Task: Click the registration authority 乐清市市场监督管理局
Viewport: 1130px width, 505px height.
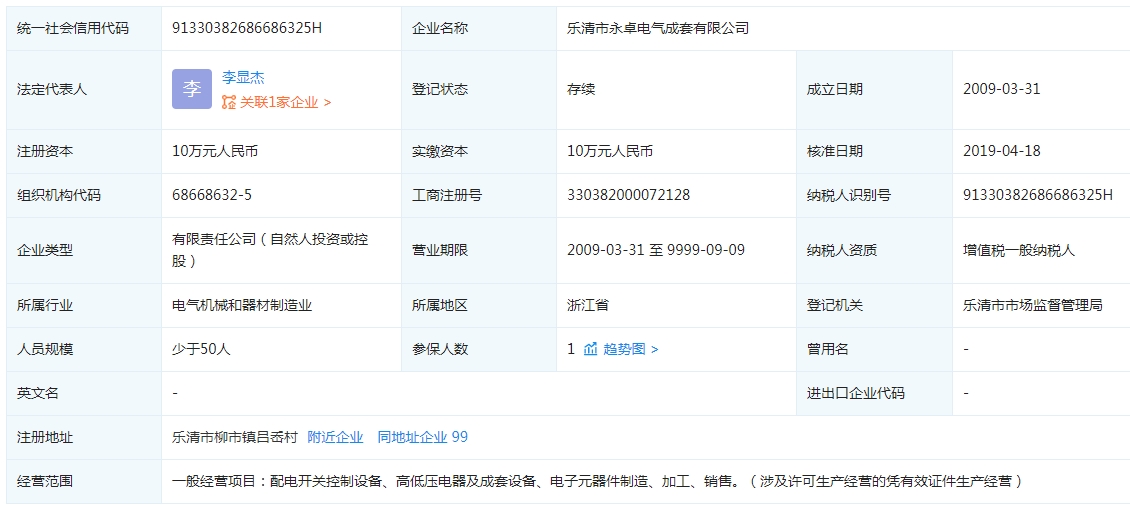Action: tap(1032, 305)
